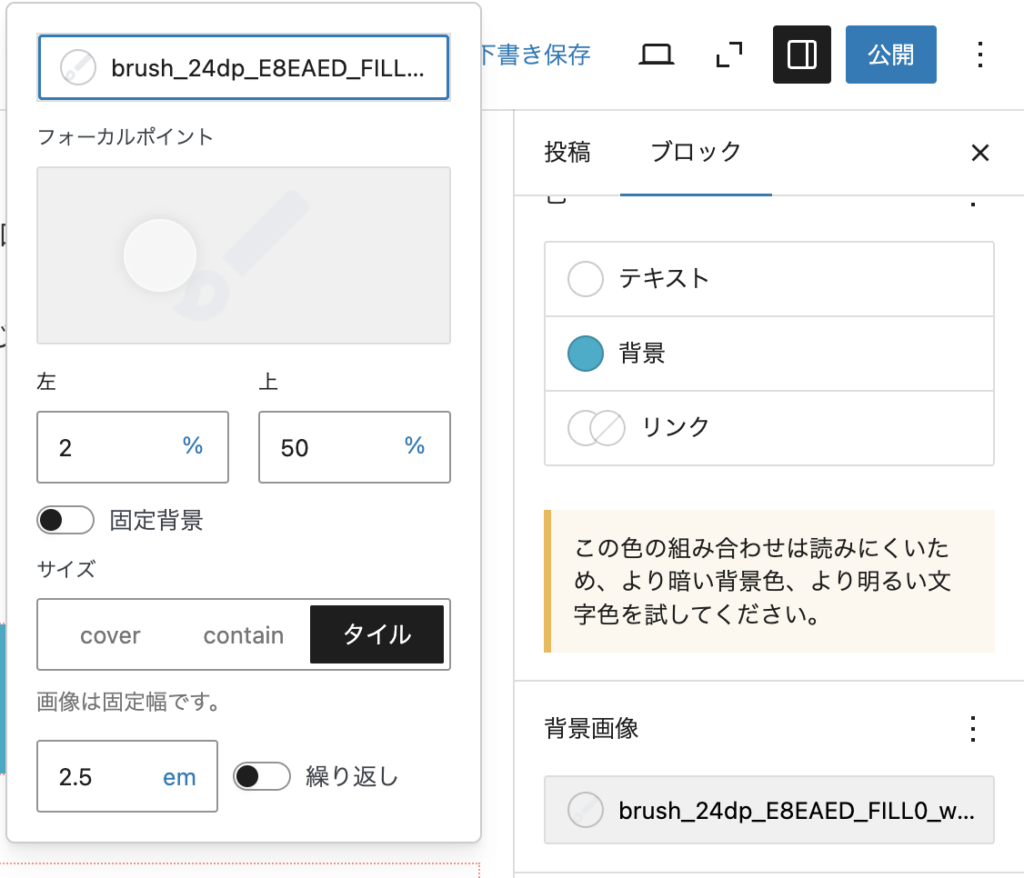Open the em unit selector
This screenshot has width=1024, height=878.
point(179,777)
